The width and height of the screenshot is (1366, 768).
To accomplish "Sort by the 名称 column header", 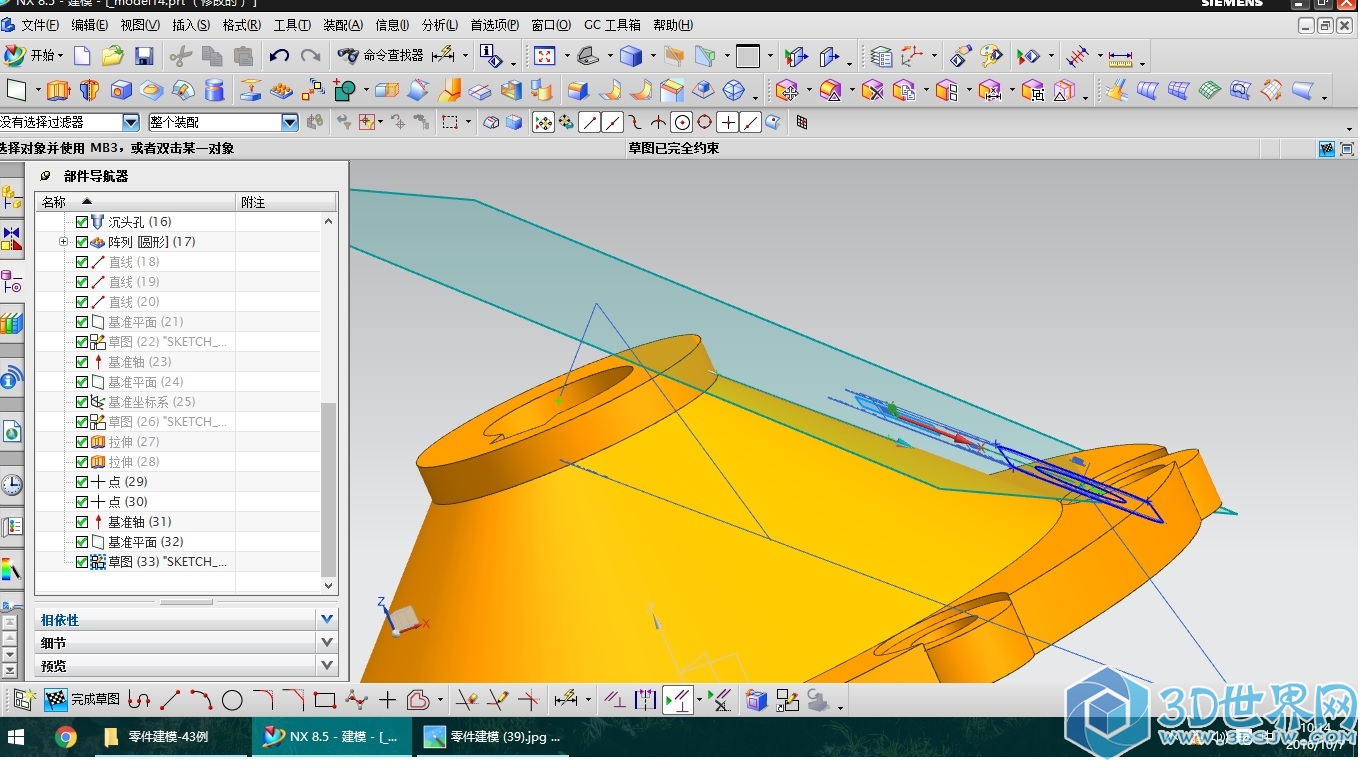I will pyautogui.click(x=136, y=202).
